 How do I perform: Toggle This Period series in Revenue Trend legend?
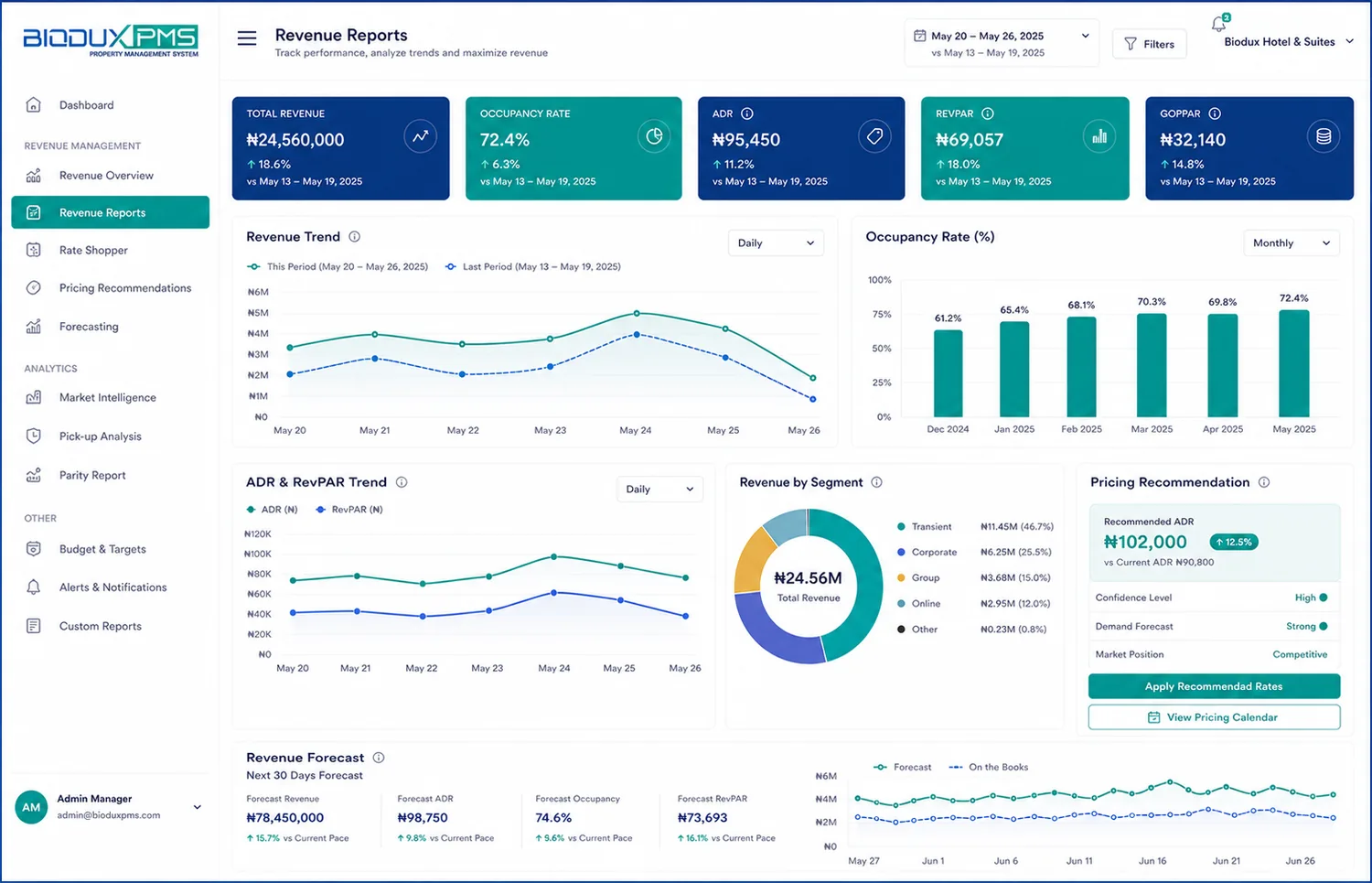tap(338, 267)
